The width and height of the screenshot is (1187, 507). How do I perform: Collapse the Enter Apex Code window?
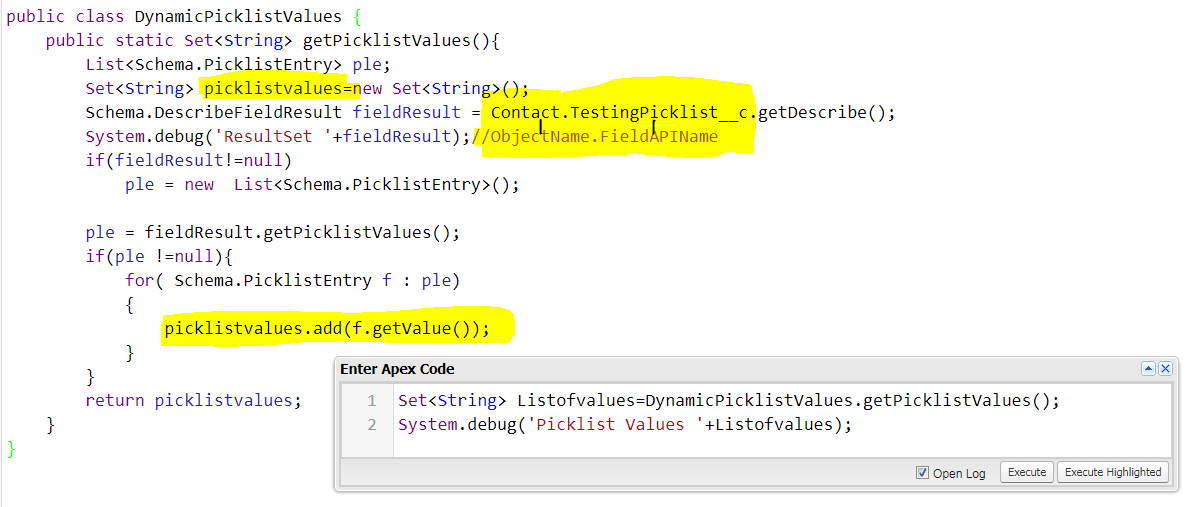(x=1148, y=369)
